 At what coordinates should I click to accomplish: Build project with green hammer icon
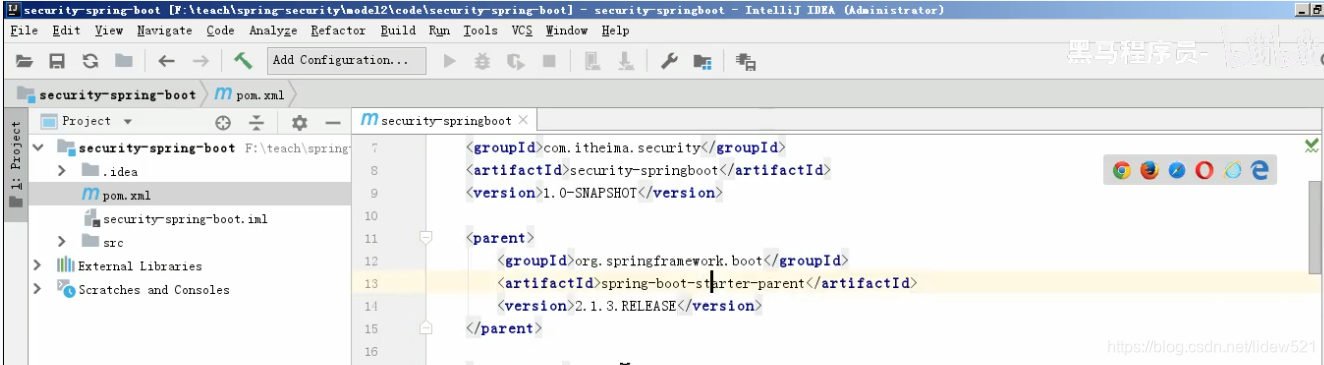[x=243, y=60]
